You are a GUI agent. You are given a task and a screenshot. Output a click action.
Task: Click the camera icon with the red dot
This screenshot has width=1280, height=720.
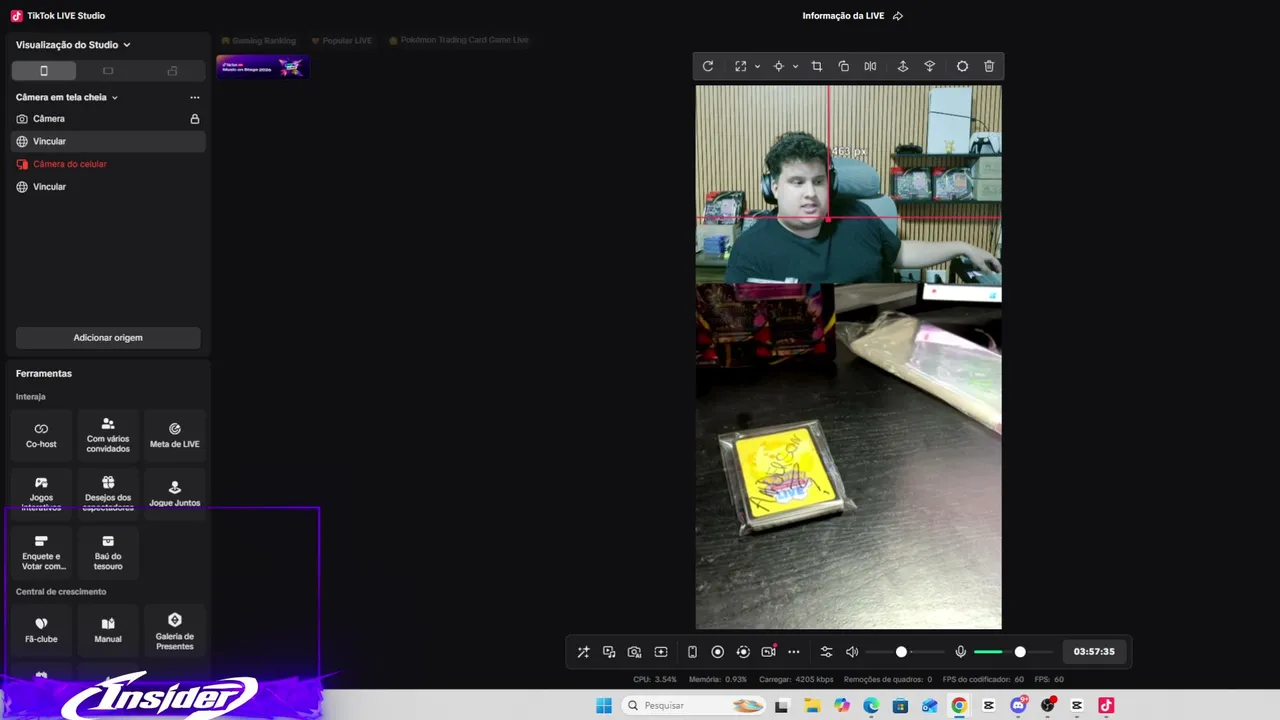coord(768,651)
